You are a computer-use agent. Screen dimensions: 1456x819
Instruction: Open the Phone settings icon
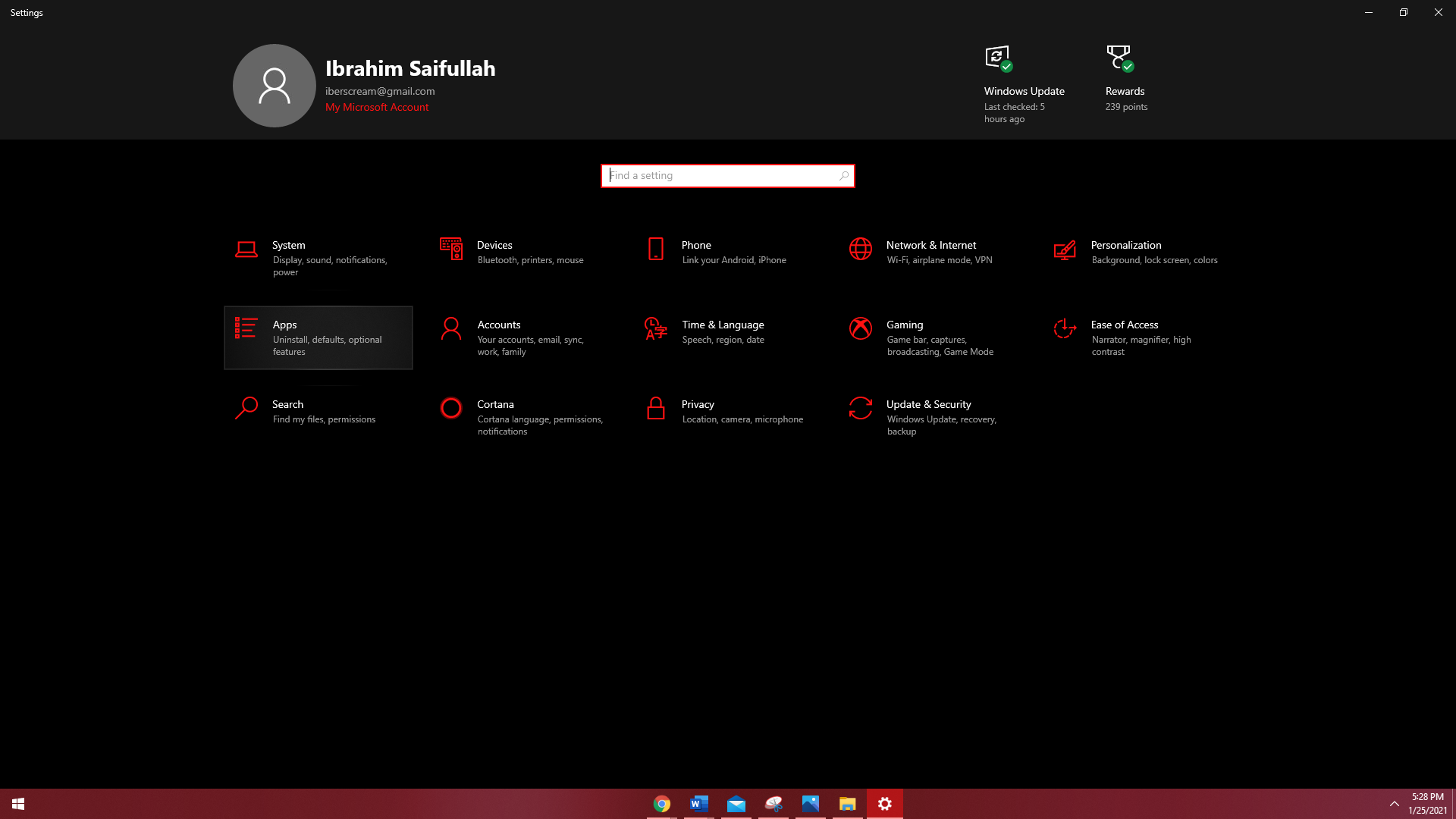(656, 249)
